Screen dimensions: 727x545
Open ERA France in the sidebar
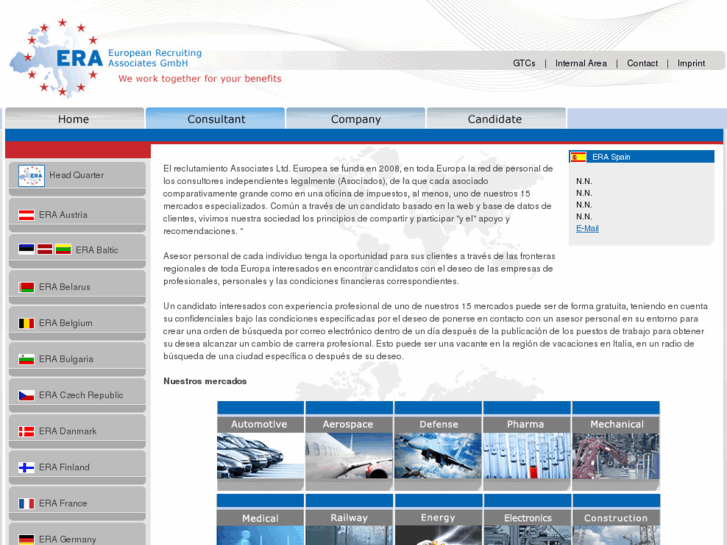[77, 503]
